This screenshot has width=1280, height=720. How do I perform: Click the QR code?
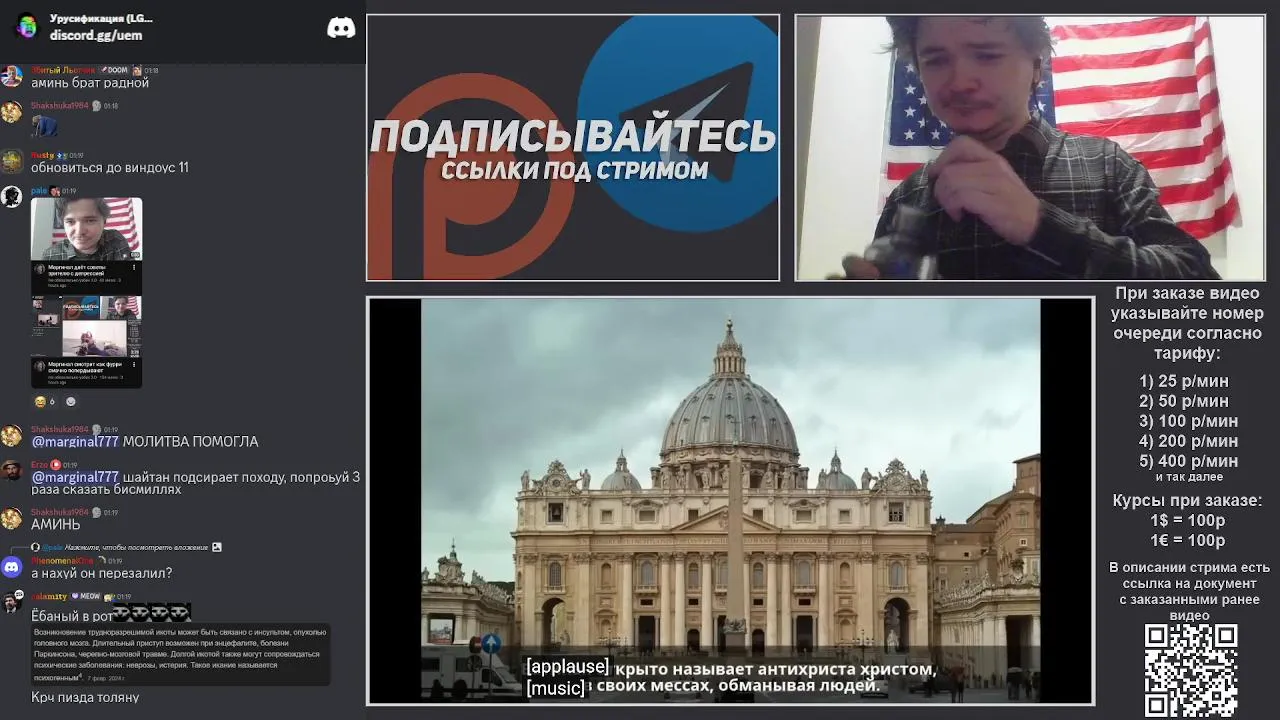coord(1191,671)
